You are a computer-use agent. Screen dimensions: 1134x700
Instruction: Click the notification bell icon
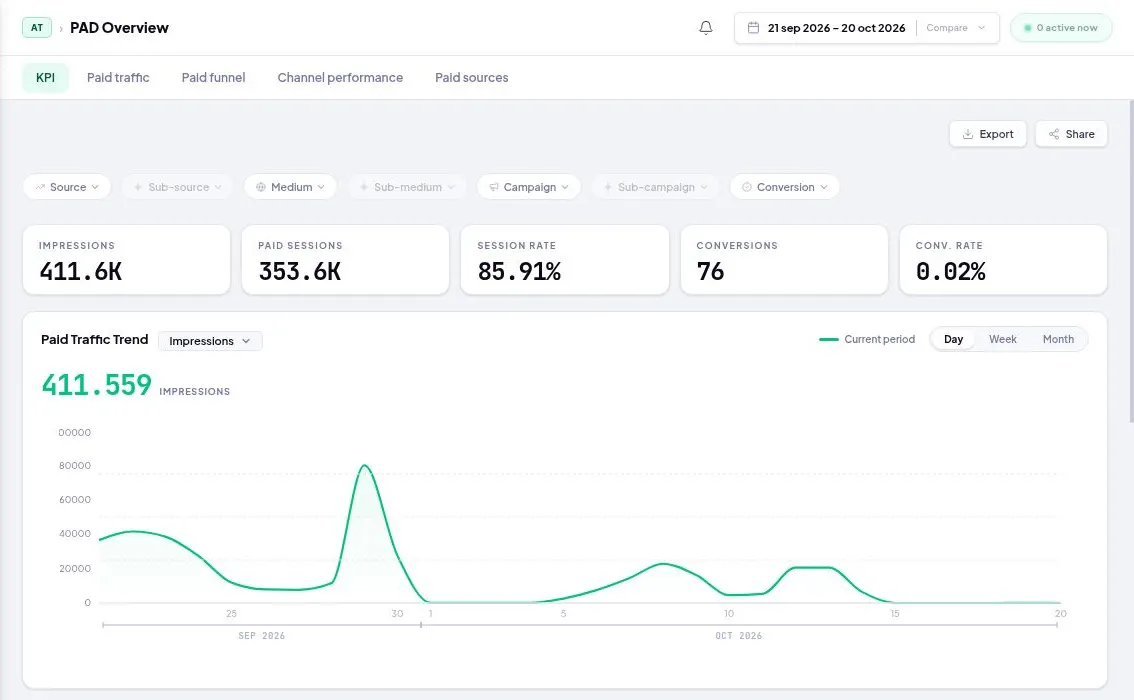pyautogui.click(x=706, y=27)
